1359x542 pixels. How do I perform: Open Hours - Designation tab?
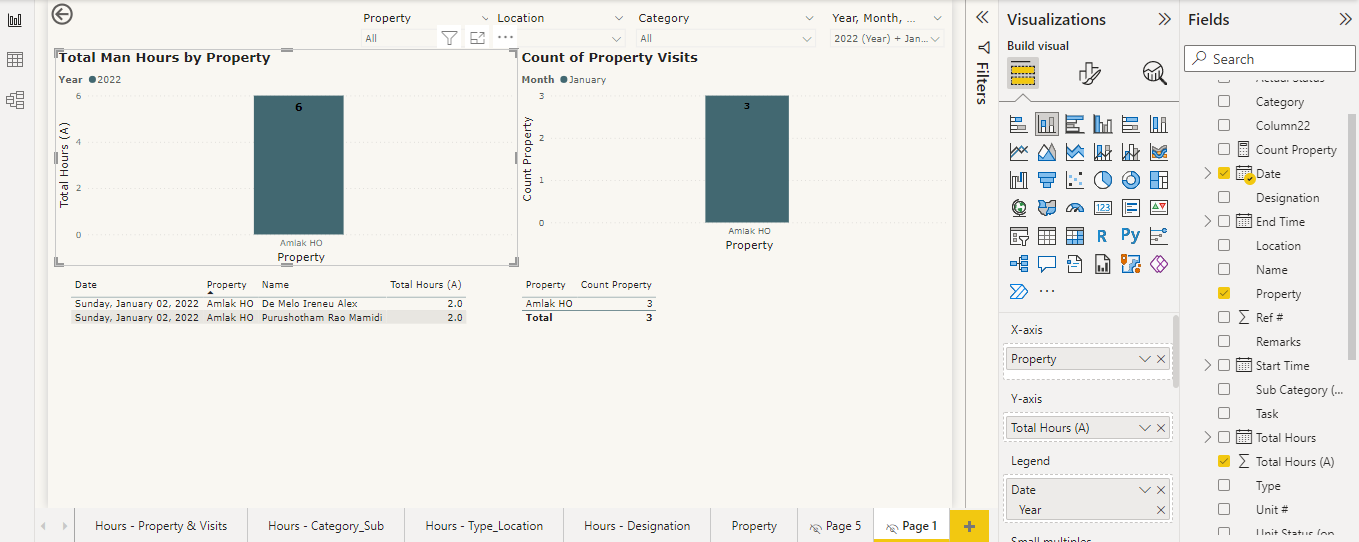(x=637, y=525)
